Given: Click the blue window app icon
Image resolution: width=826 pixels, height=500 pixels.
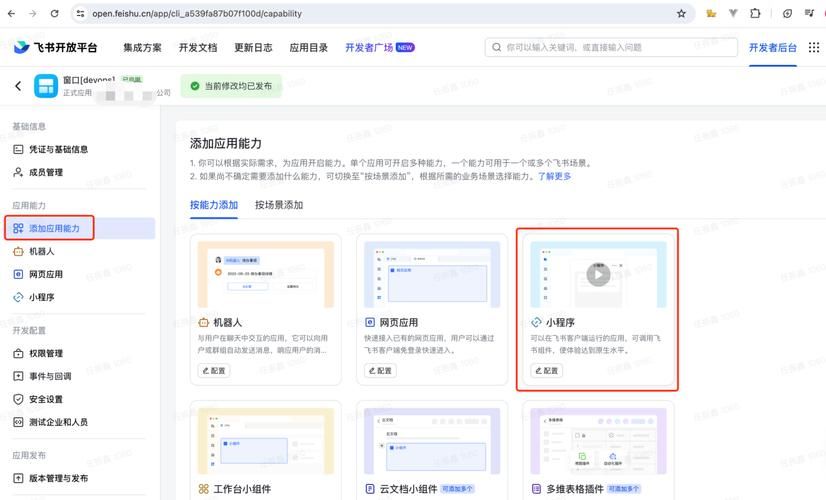Looking at the screenshot, I should [x=46, y=86].
